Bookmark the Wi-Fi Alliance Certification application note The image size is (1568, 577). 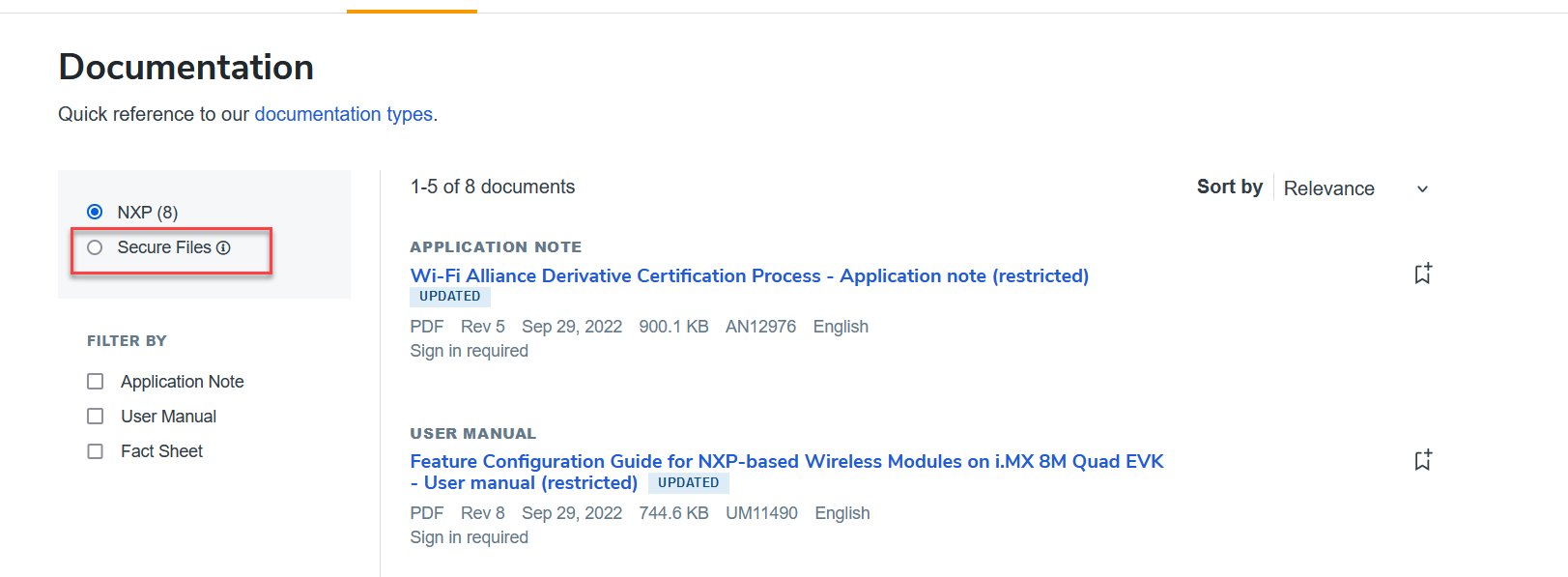tap(1422, 274)
